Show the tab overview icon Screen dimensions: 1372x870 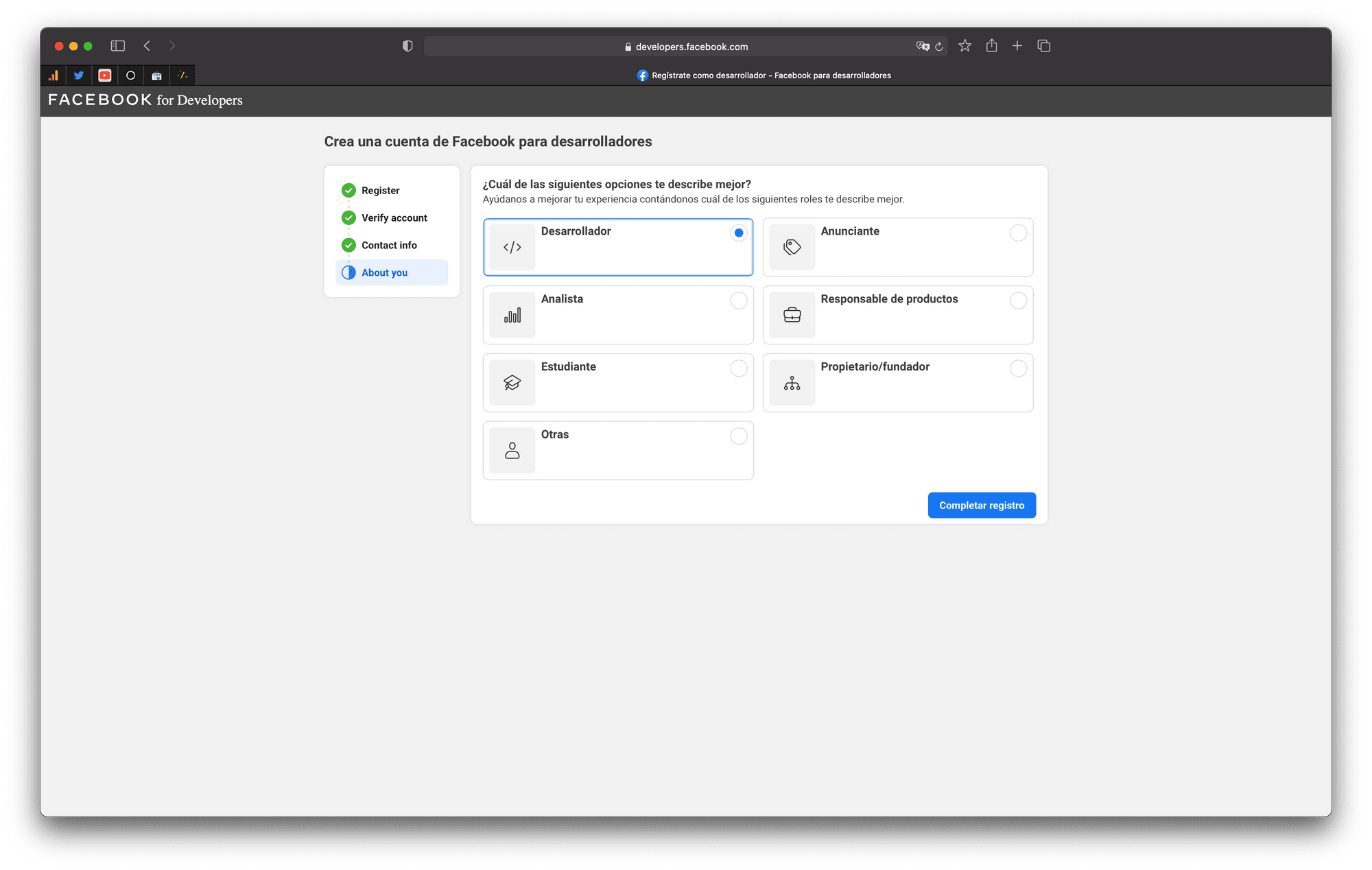tap(1044, 46)
